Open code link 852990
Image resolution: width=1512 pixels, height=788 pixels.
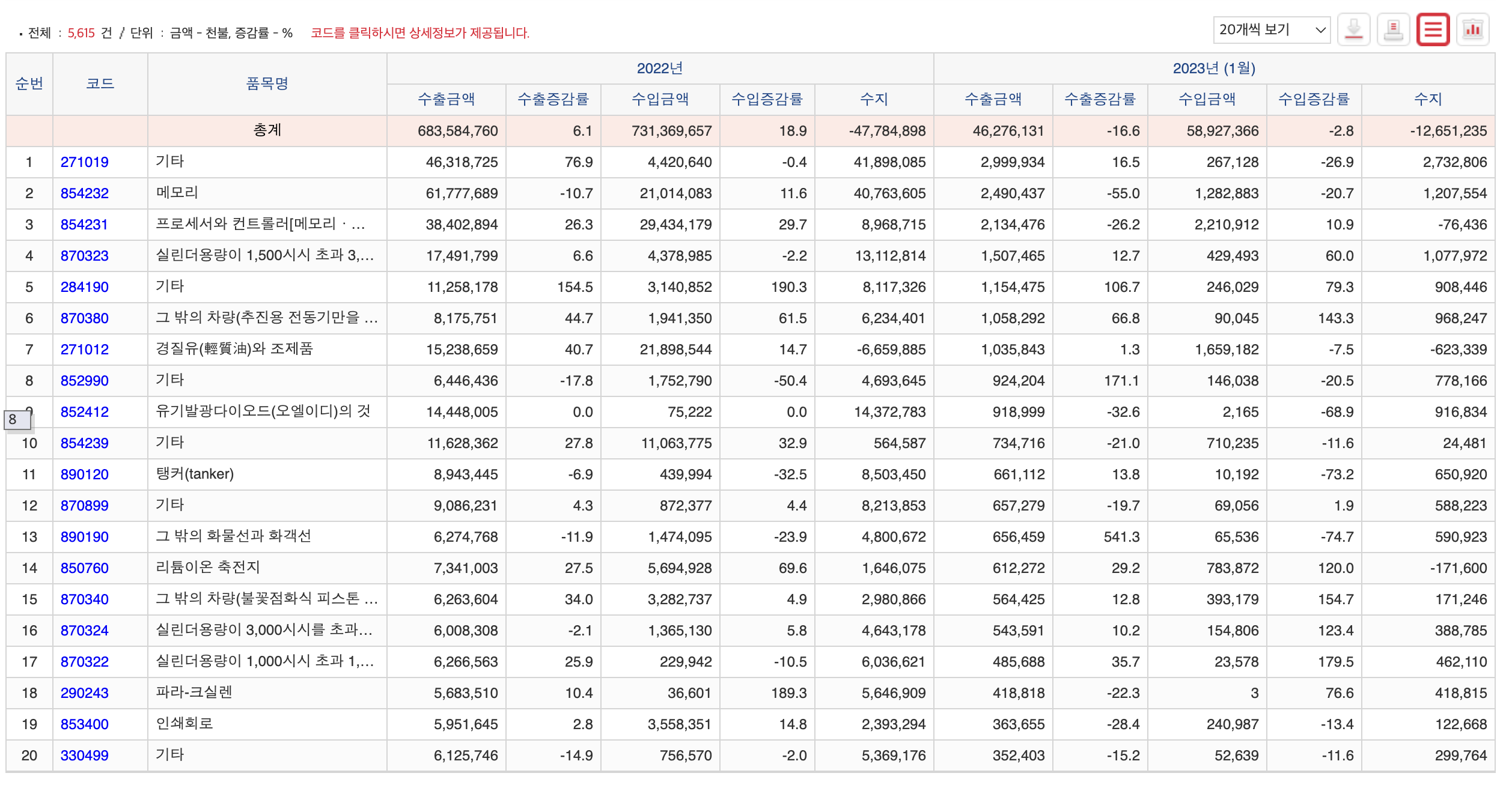tap(84, 381)
